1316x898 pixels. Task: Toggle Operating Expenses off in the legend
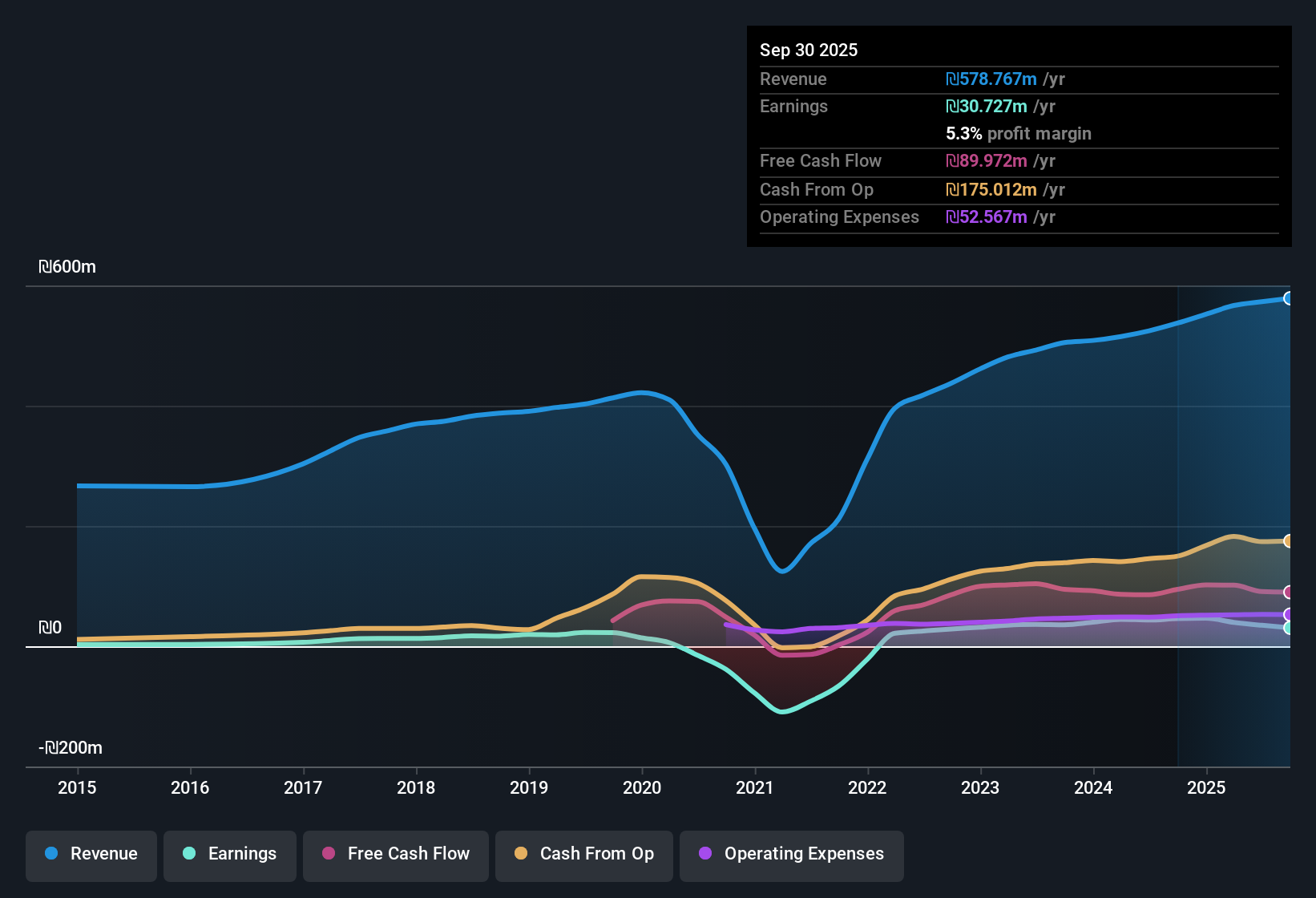[791, 854]
